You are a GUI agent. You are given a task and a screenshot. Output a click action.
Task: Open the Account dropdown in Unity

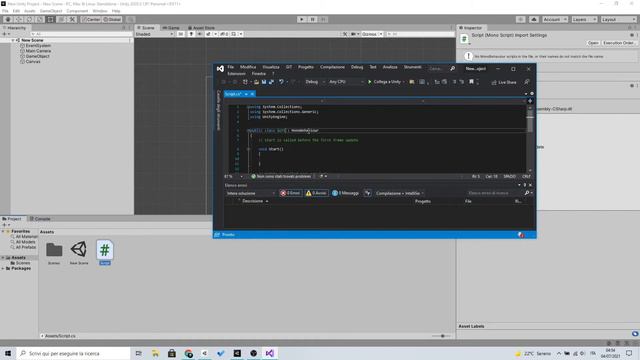coord(555,19)
